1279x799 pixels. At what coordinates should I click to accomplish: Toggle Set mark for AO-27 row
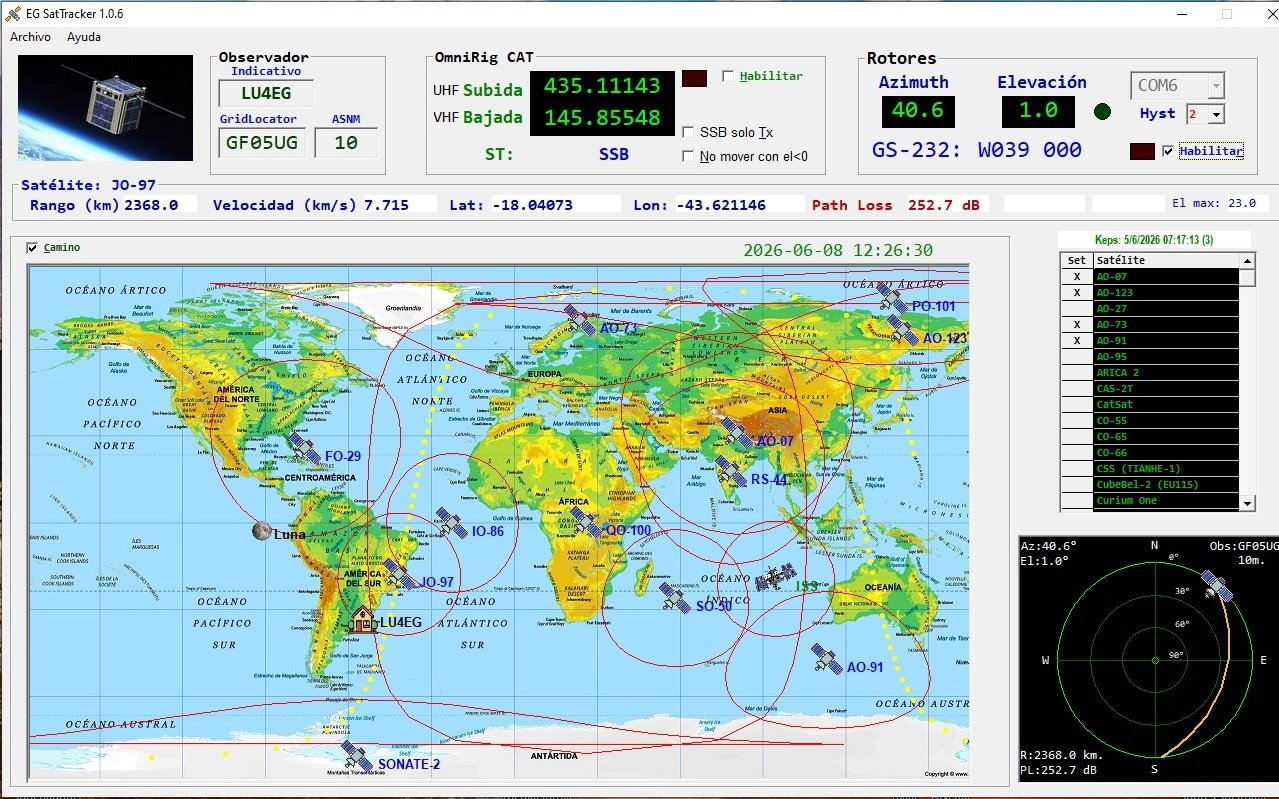(x=1076, y=309)
